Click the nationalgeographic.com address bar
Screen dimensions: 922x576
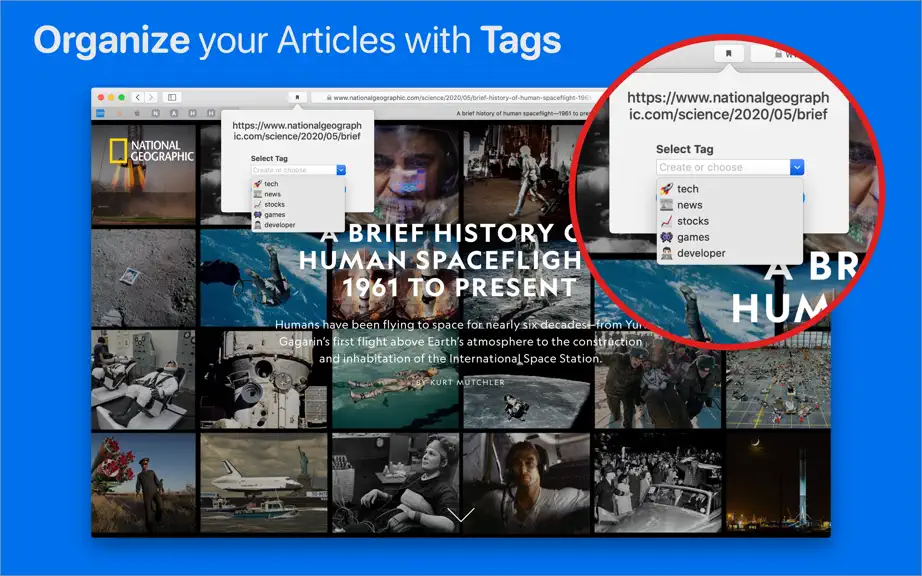pyautogui.click(x=459, y=98)
